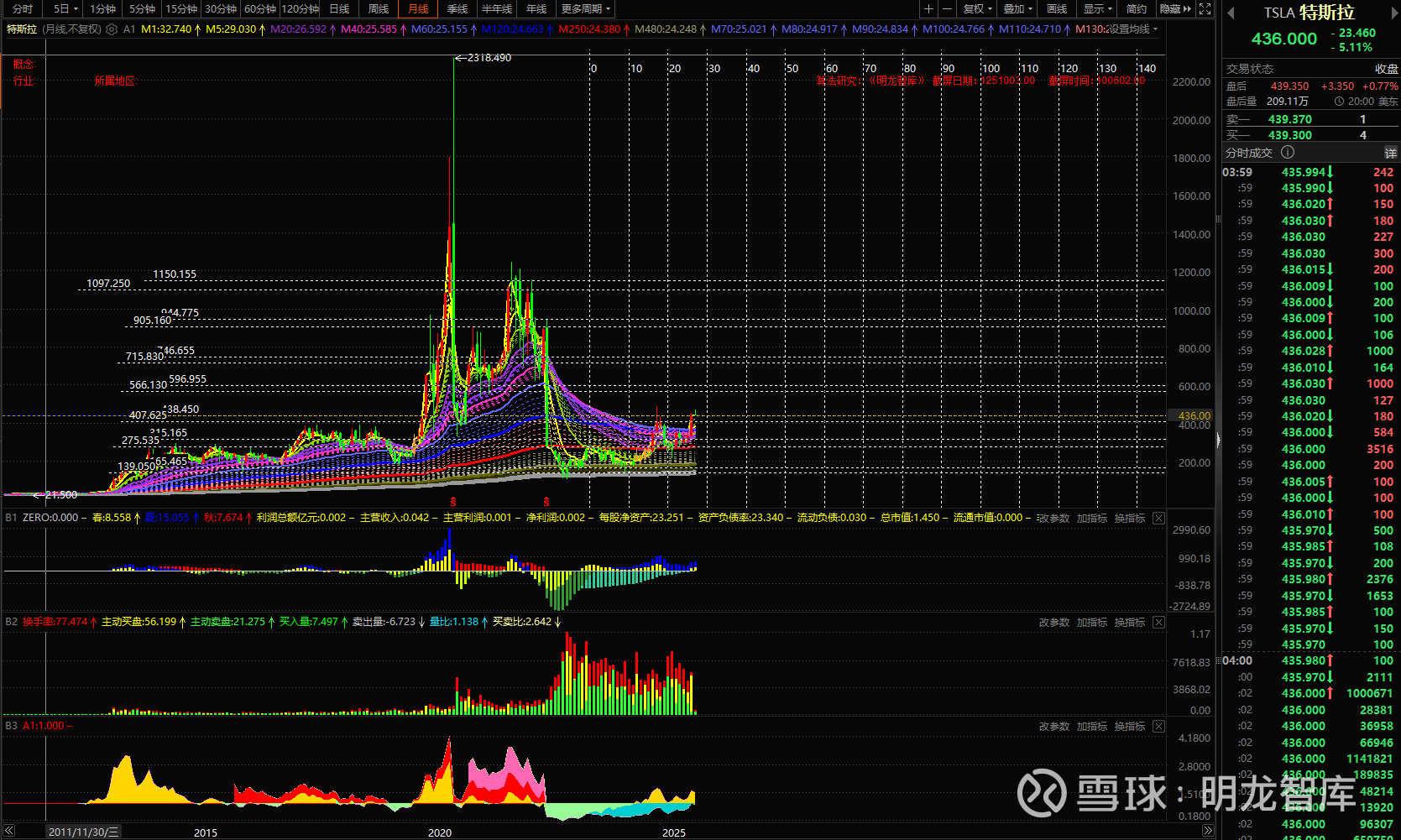This screenshot has height=840, width=1401.
Task: Click 加指标 in the B1 panel
Action: (x=1091, y=519)
